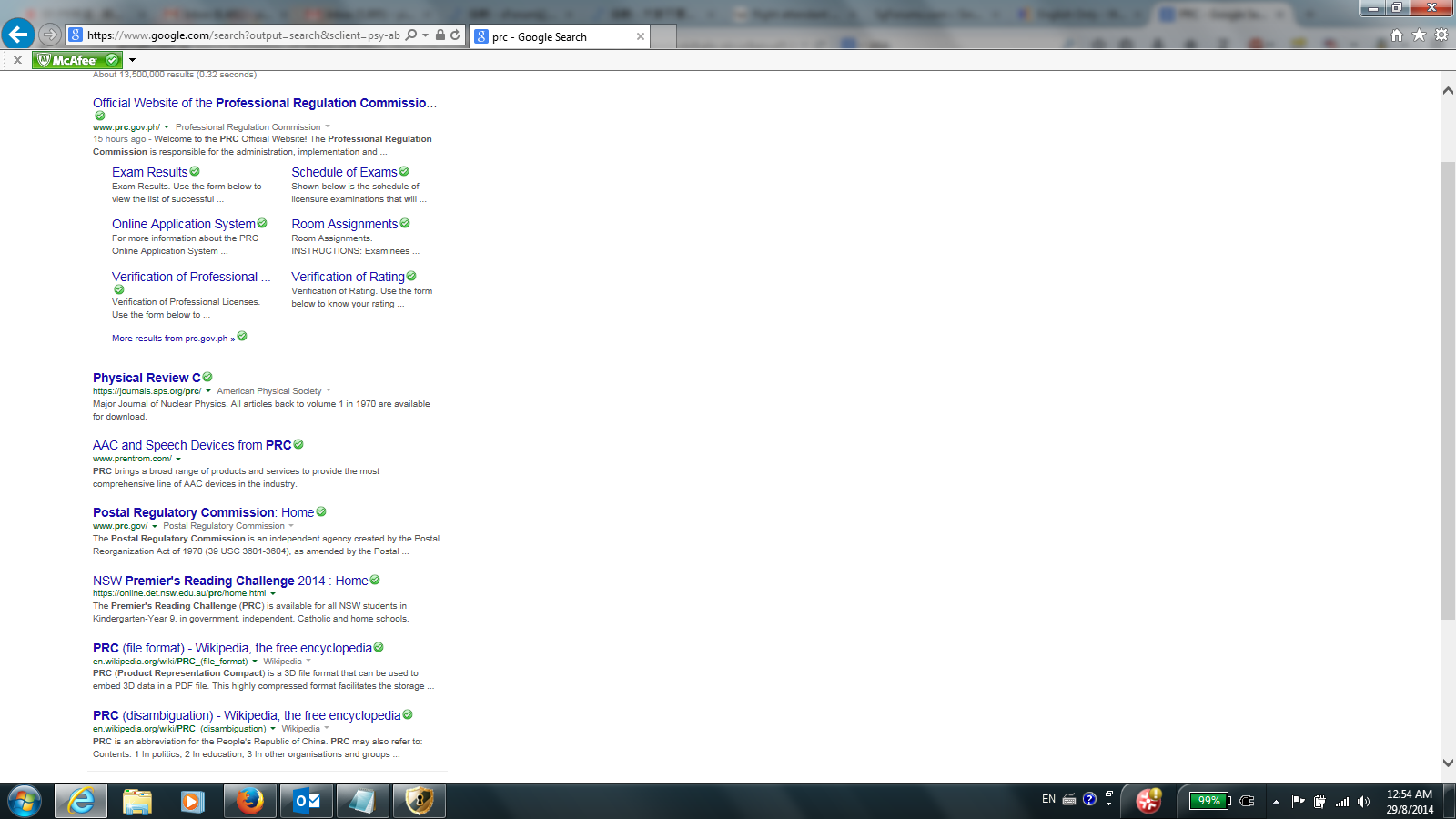Image resolution: width=1456 pixels, height=819 pixels.
Task: Expand the dropdown arrow beside www.prc.gov.ph
Action: pyautogui.click(x=167, y=127)
